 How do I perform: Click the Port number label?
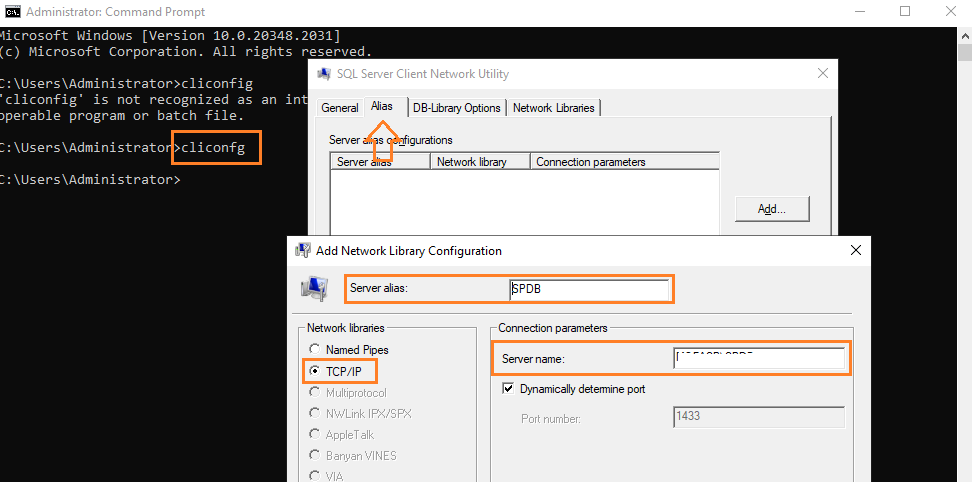coord(550,419)
